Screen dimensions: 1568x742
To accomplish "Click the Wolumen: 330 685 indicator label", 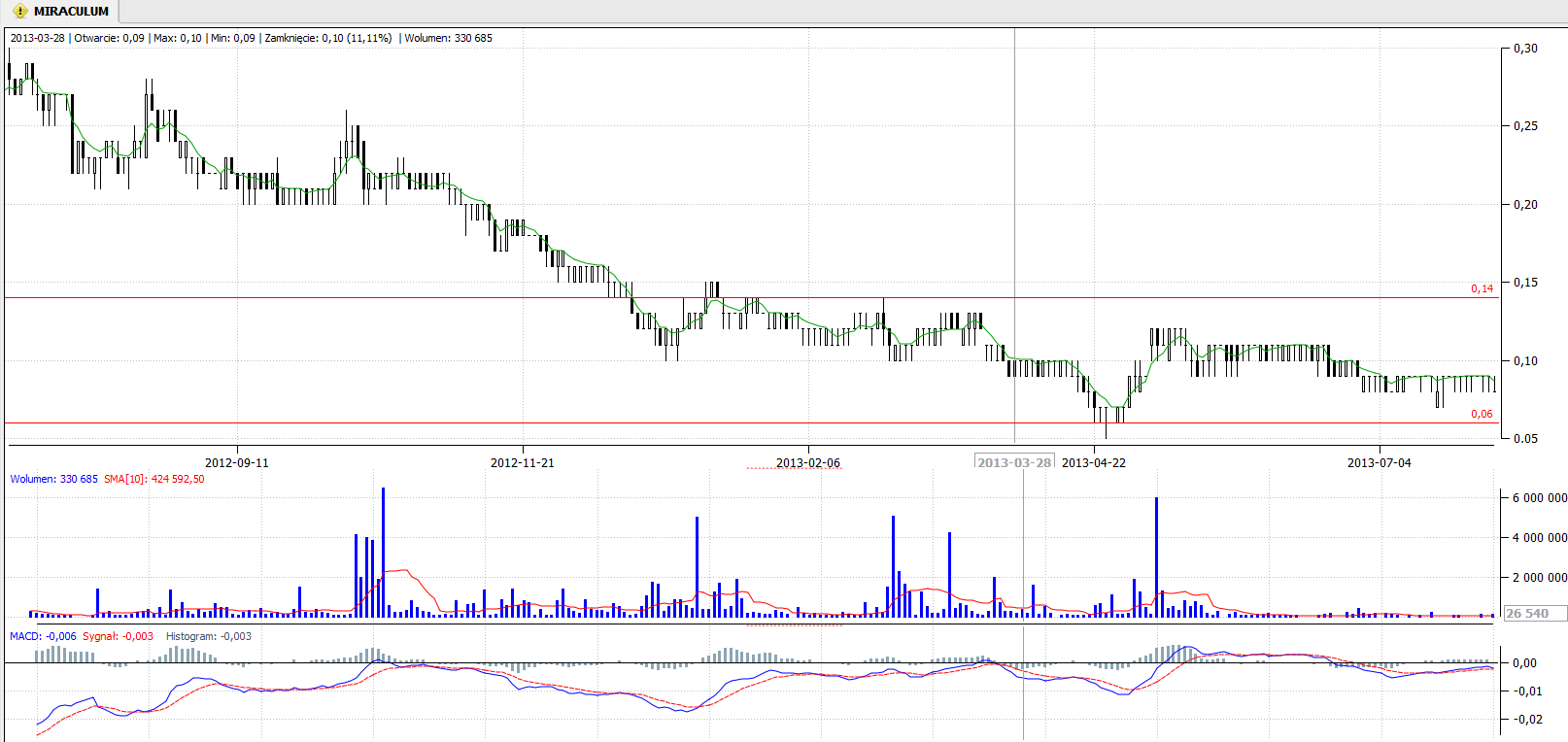I will [x=54, y=479].
